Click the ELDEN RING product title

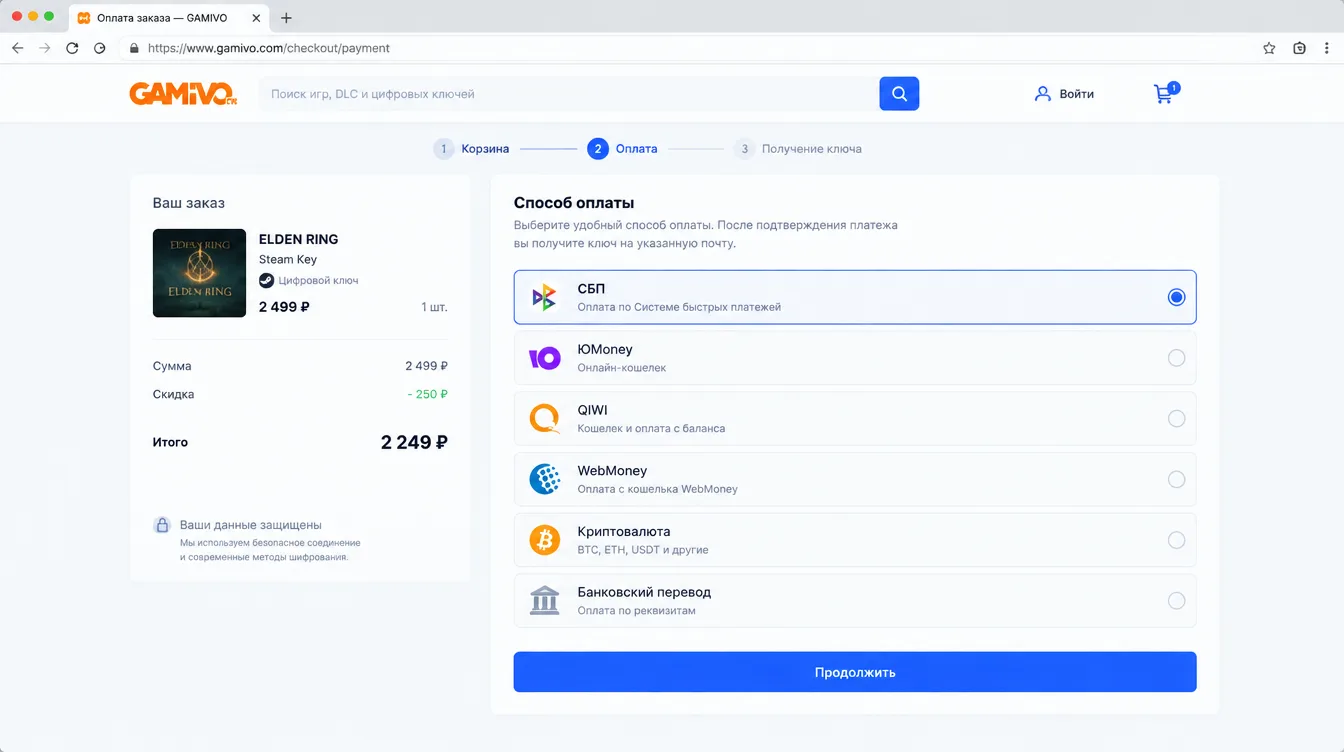coord(298,239)
